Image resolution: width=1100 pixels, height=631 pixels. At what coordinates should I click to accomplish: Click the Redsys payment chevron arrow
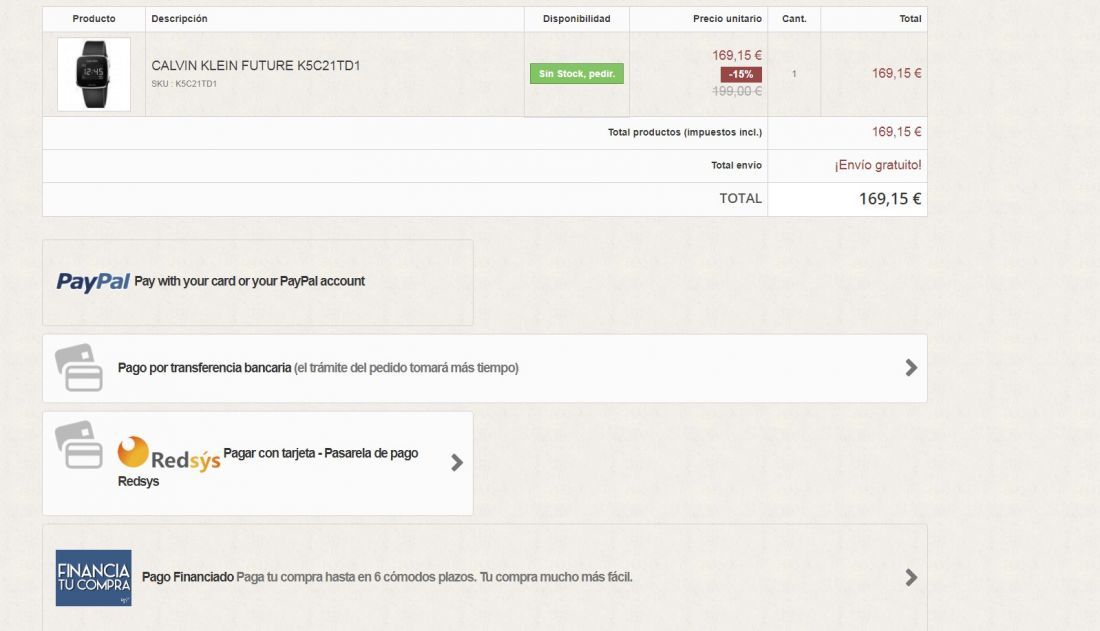[x=457, y=463]
